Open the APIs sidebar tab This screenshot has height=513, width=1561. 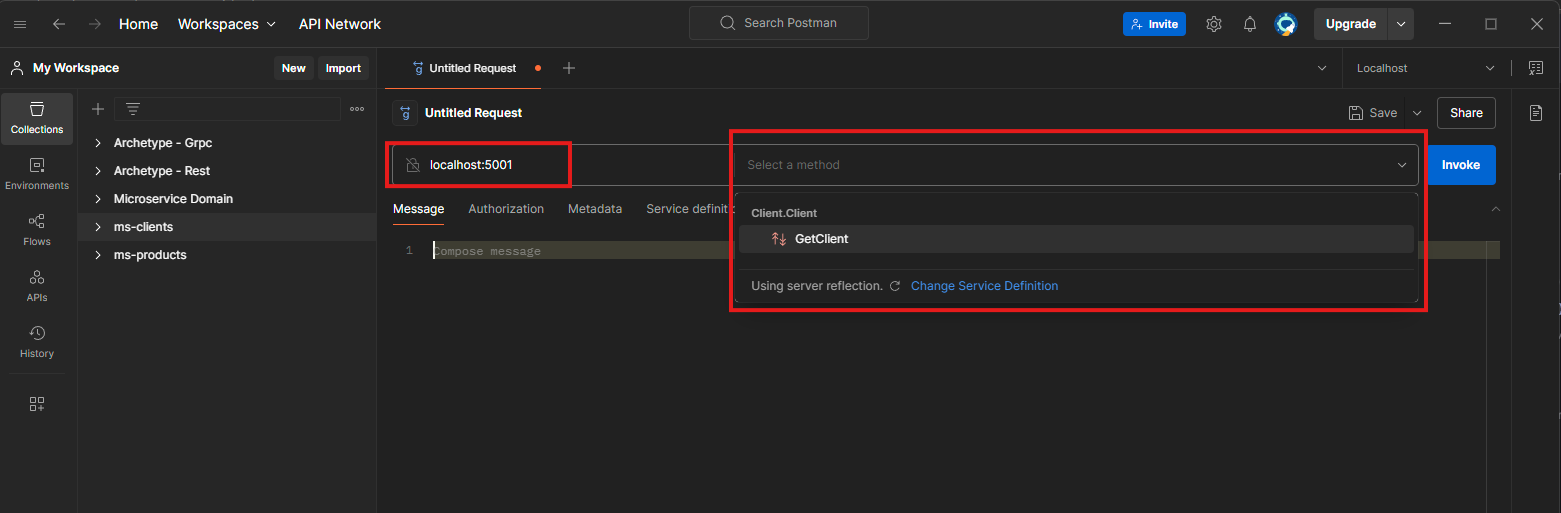point(37,286)
